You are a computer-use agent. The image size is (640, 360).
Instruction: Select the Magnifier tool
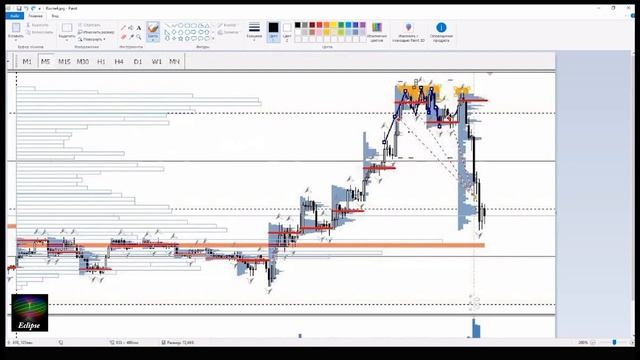point(139,37)
